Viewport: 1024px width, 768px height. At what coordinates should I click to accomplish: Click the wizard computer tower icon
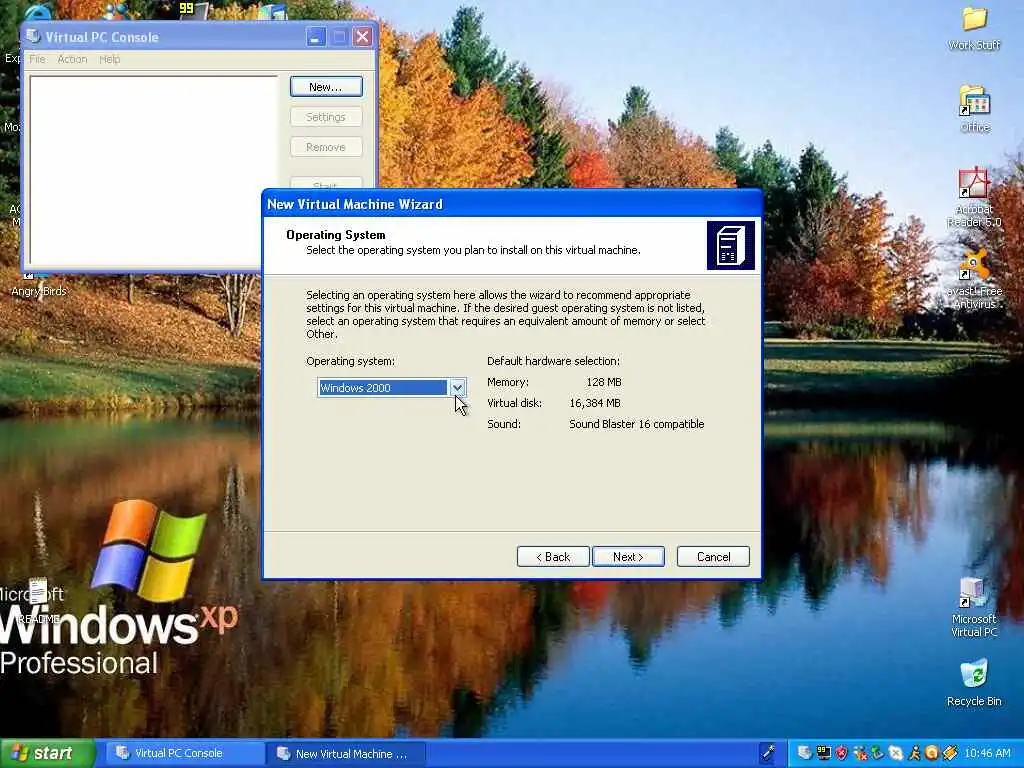(x=731, y=246)
